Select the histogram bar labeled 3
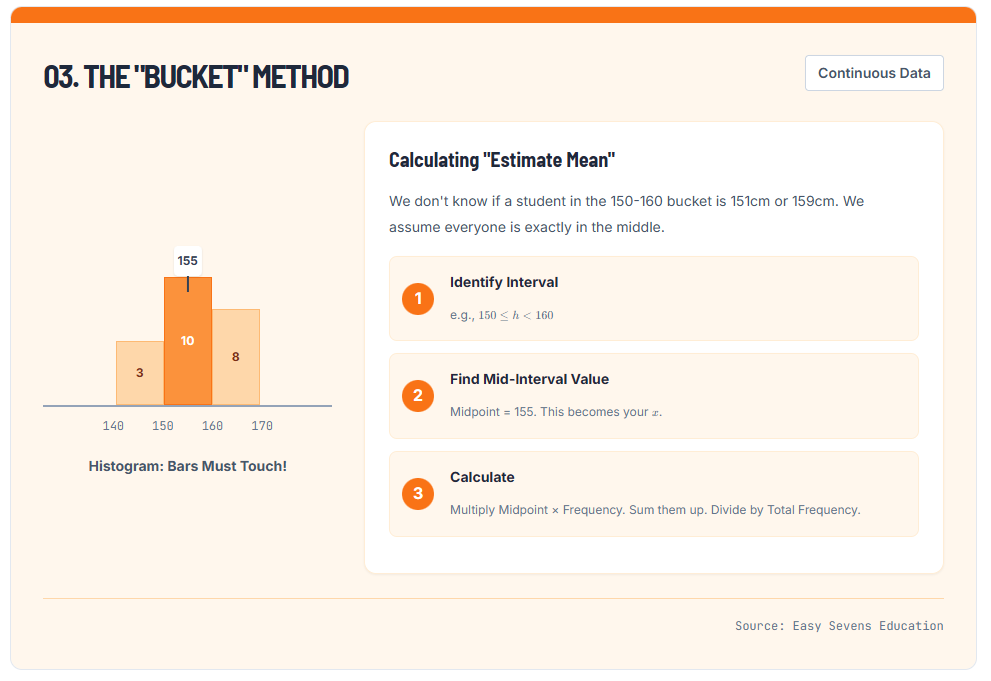The height and width of the screenshot is (681, 991). (x=140, y=373)
